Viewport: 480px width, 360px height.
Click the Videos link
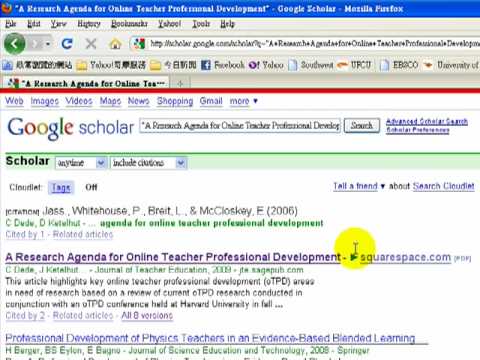79,101
